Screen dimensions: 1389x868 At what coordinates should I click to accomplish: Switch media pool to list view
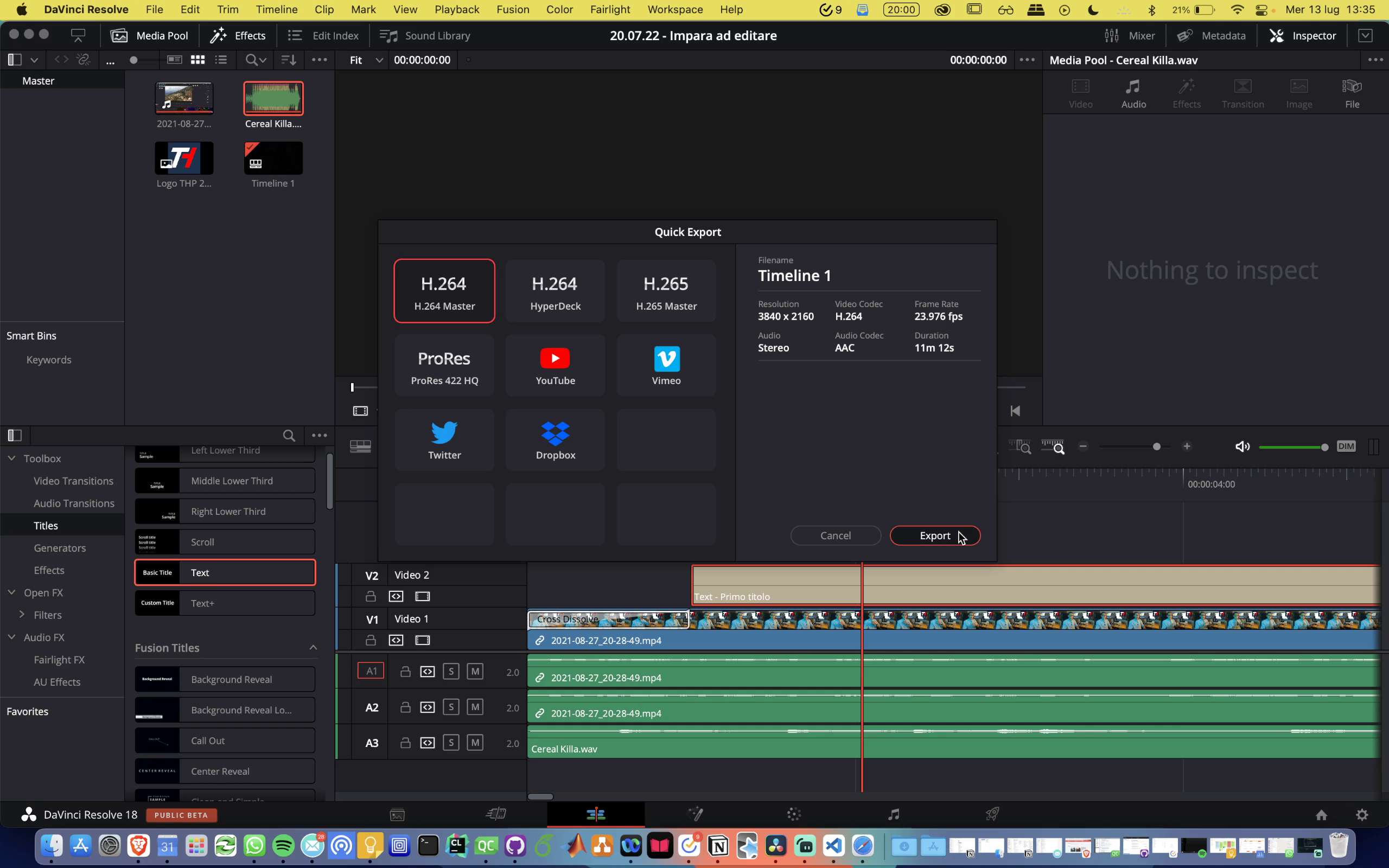click(221, 60)
